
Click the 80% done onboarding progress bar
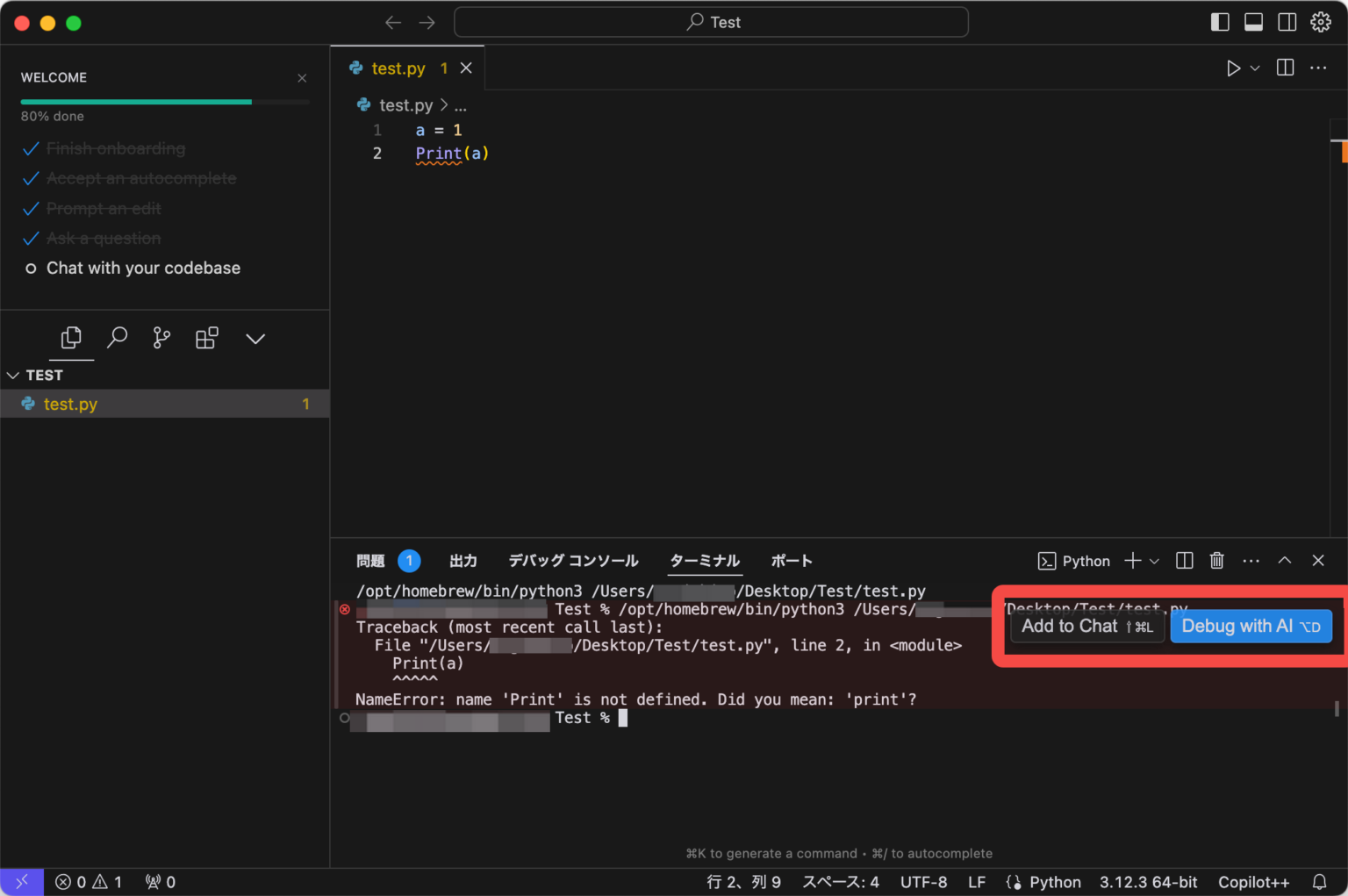pyautogui.click(x=135, y=102)
